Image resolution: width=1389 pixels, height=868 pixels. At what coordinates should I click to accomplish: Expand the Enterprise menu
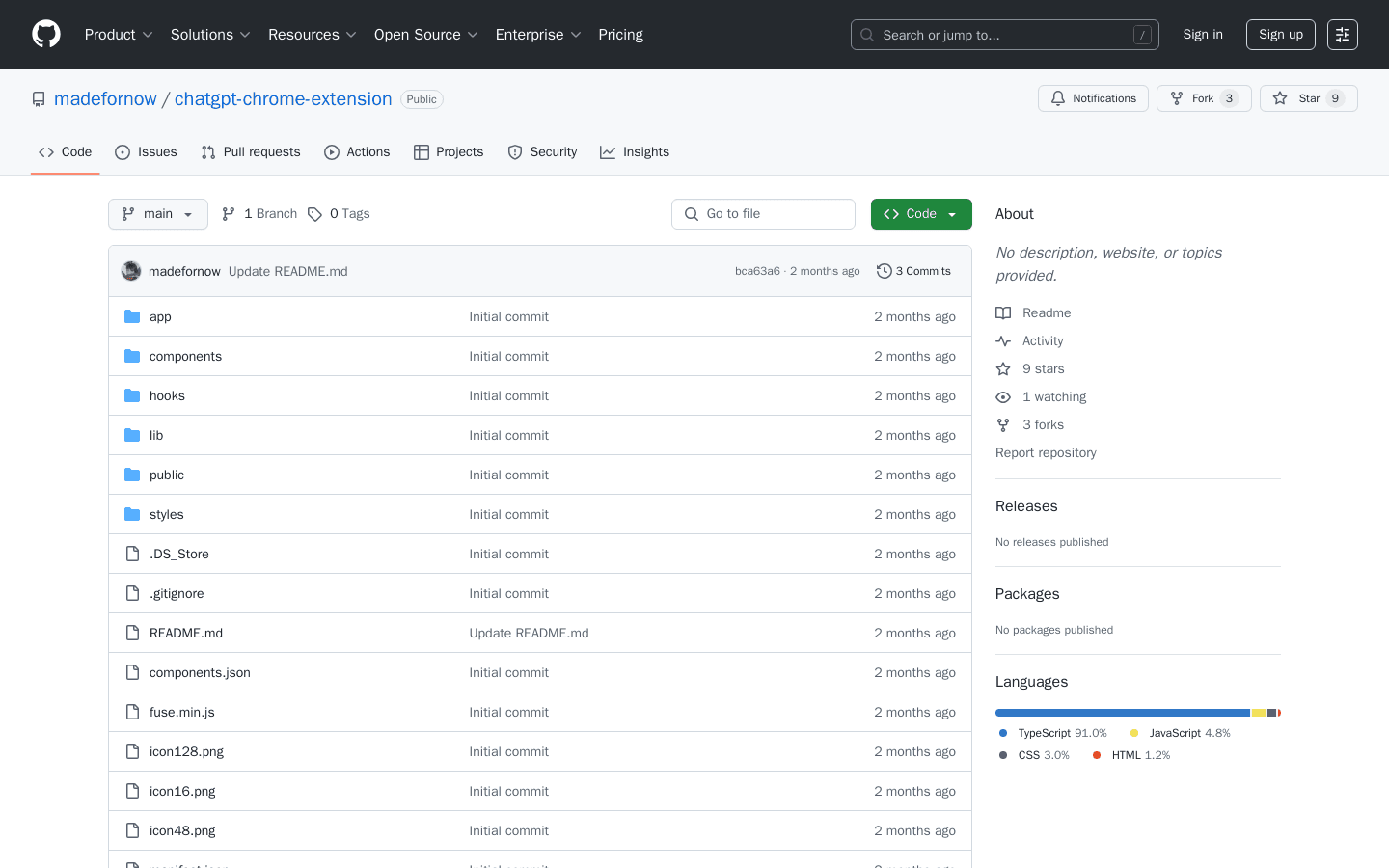538,35
